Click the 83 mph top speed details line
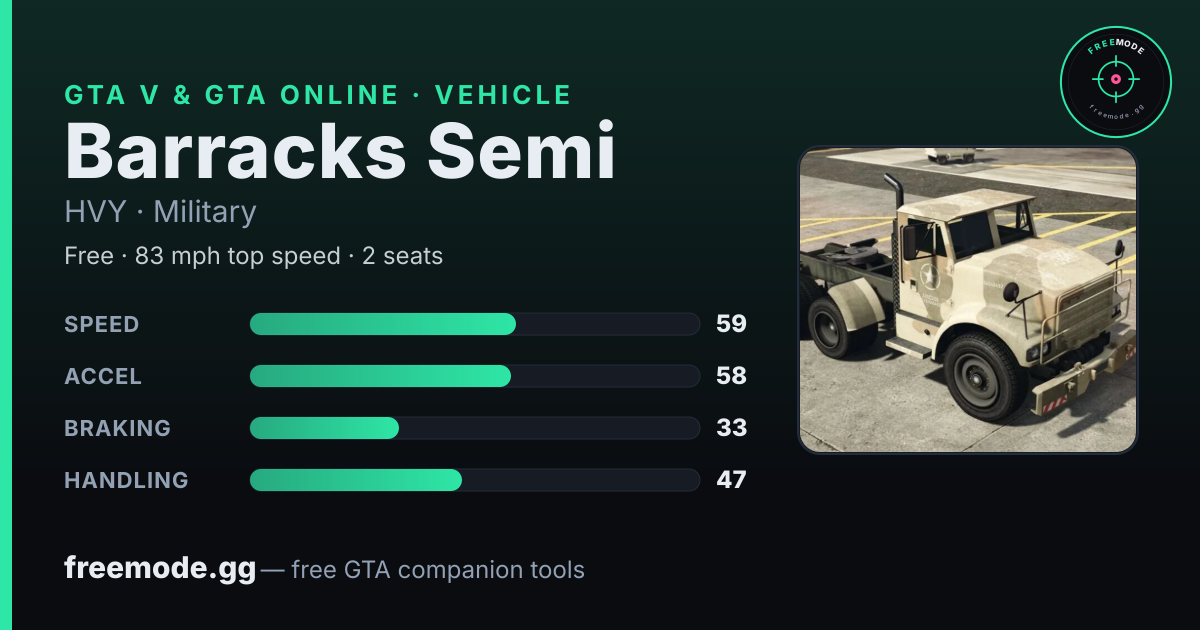This screenshot has height=630, width=1200. [253, 256]
